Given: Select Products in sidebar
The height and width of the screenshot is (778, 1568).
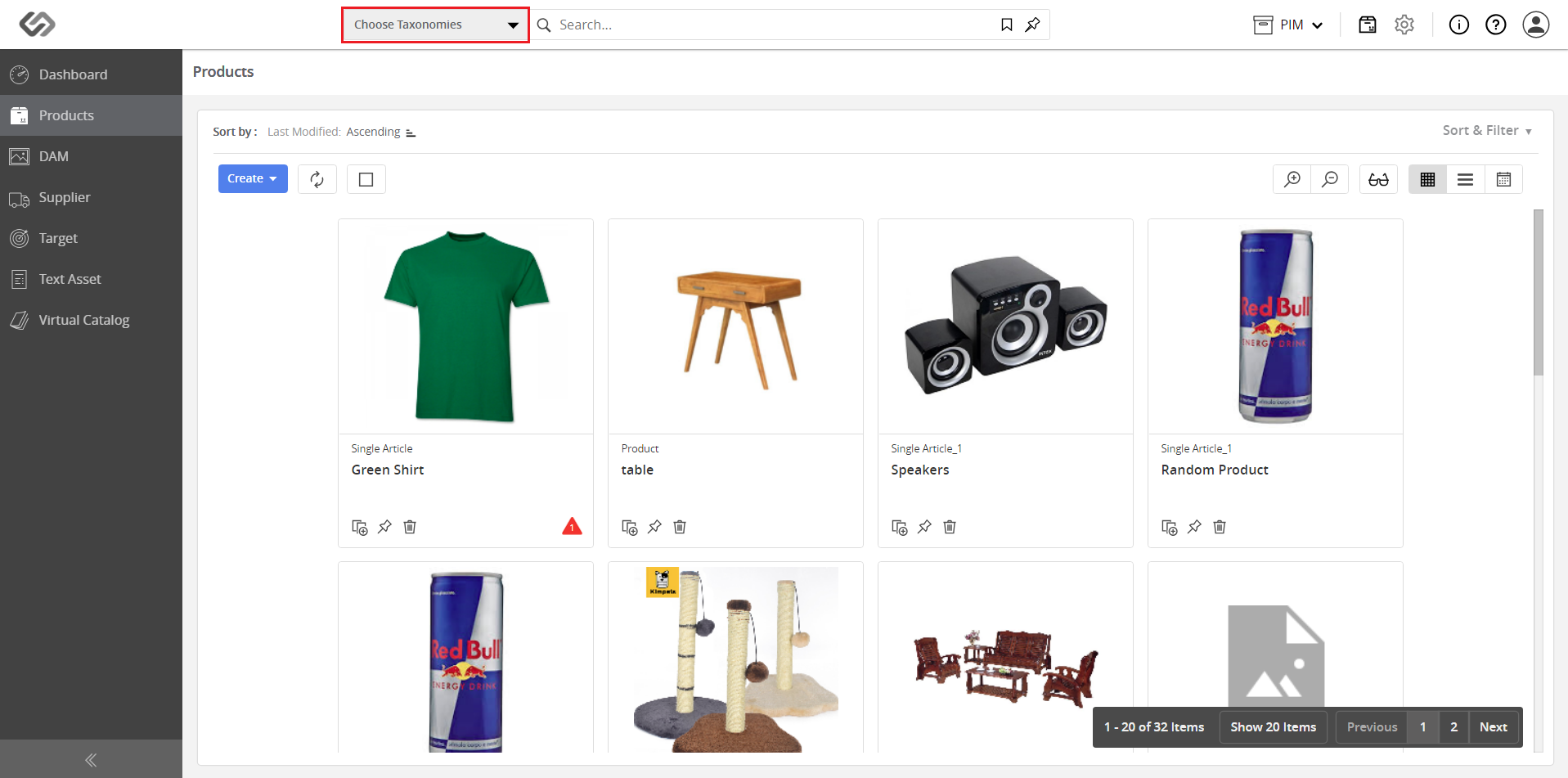Looking at the screenshot, I should 91,115.
